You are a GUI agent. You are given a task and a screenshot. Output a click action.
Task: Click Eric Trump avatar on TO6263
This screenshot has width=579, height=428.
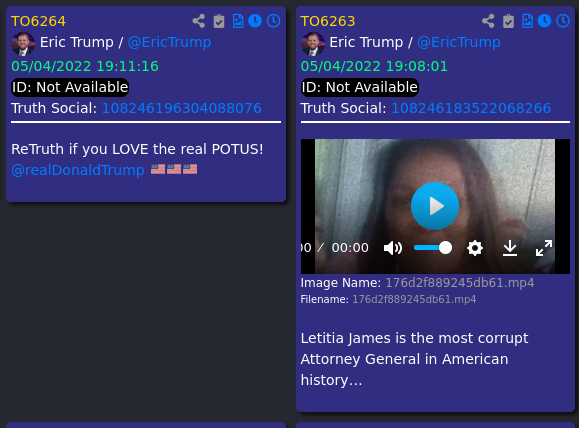click(x=312, y=44)
